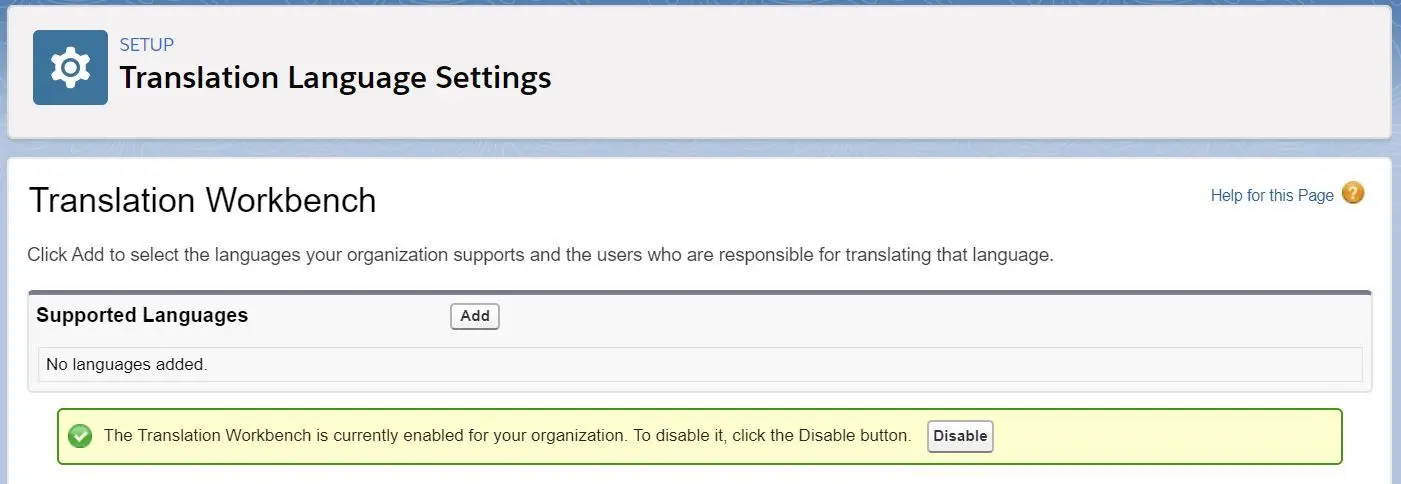Click the green checkmark status icon
This screenshot has height=484, width=1401.
coord(80,436)
